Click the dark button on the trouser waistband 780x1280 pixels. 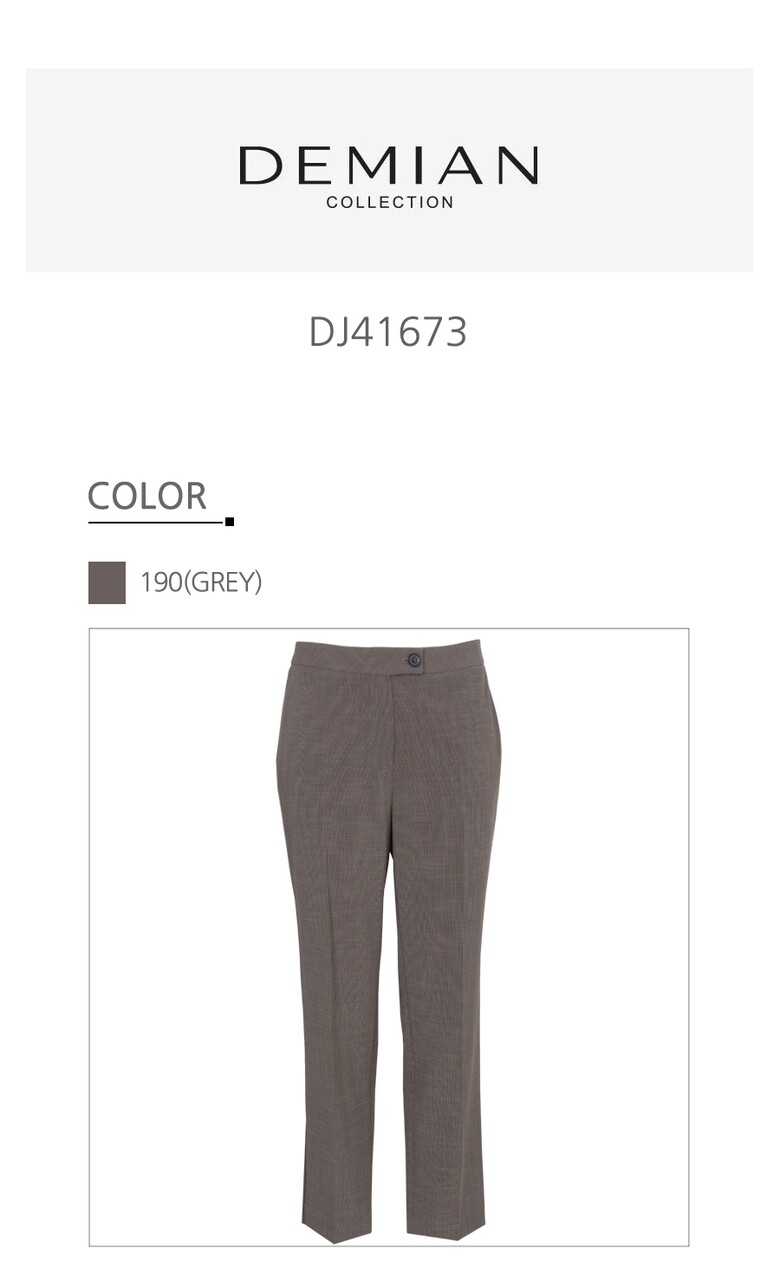click(x=414, y=660)
